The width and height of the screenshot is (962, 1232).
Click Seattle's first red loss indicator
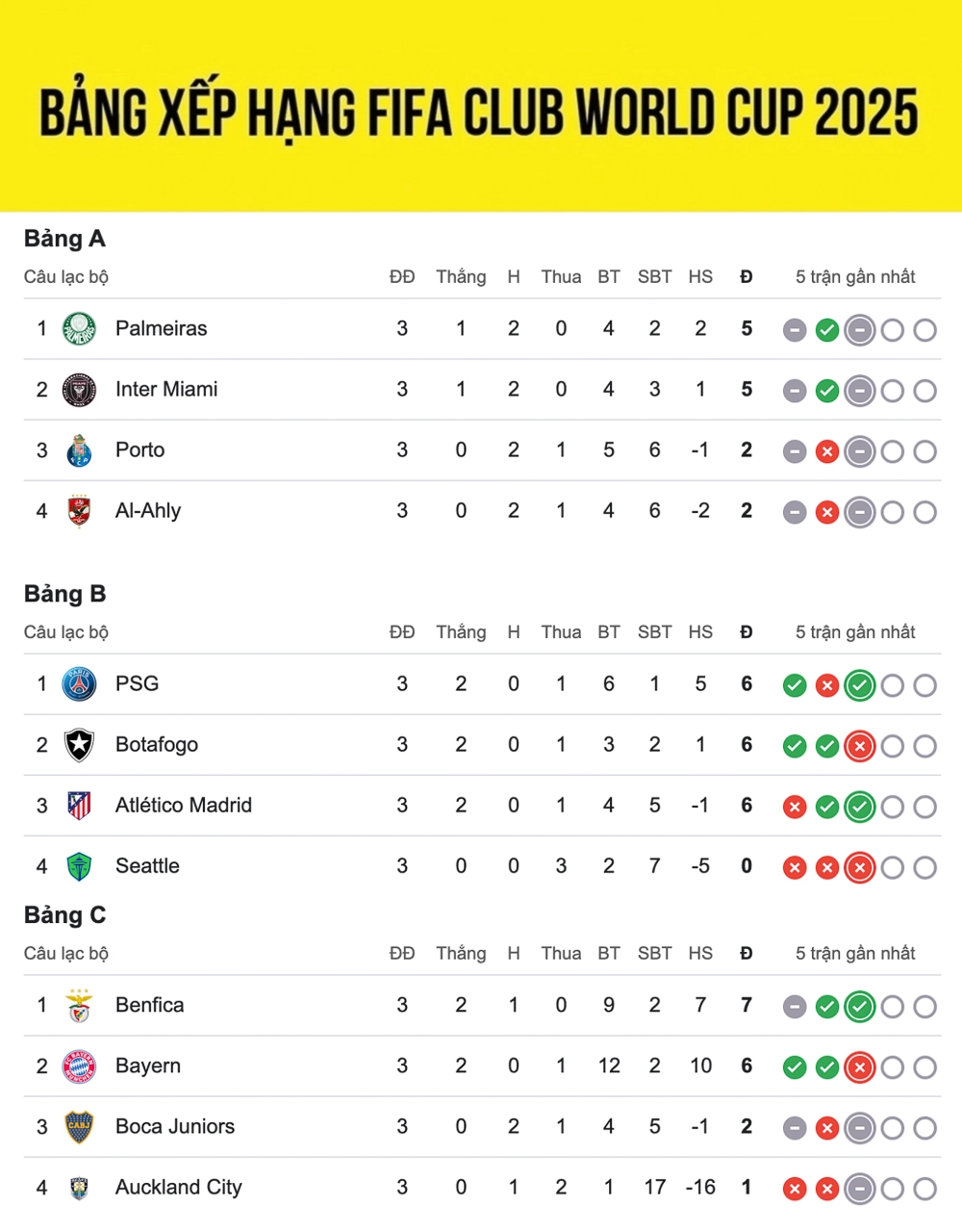(795, 867)
